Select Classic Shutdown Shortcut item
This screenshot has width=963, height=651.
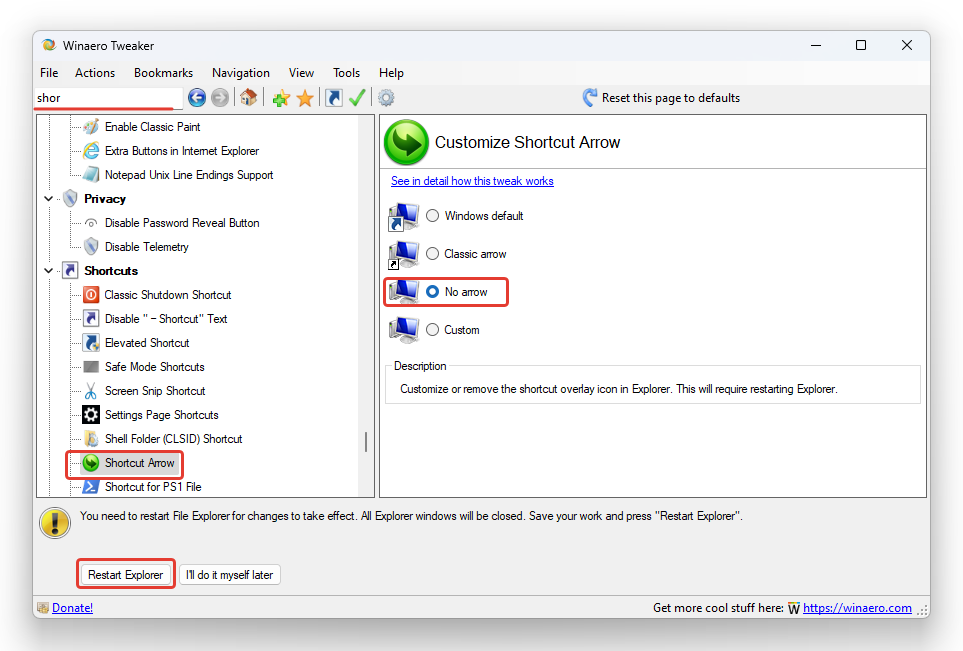(x=168, y=295)
